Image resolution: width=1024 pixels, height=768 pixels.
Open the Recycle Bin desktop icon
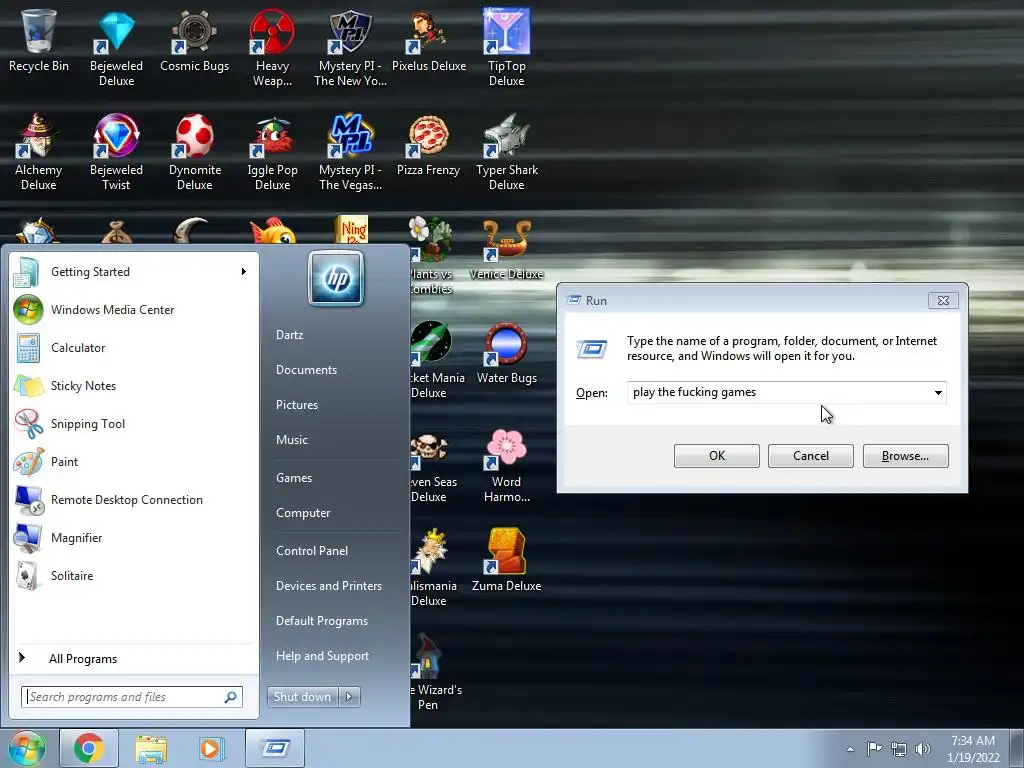pos(39,40)
